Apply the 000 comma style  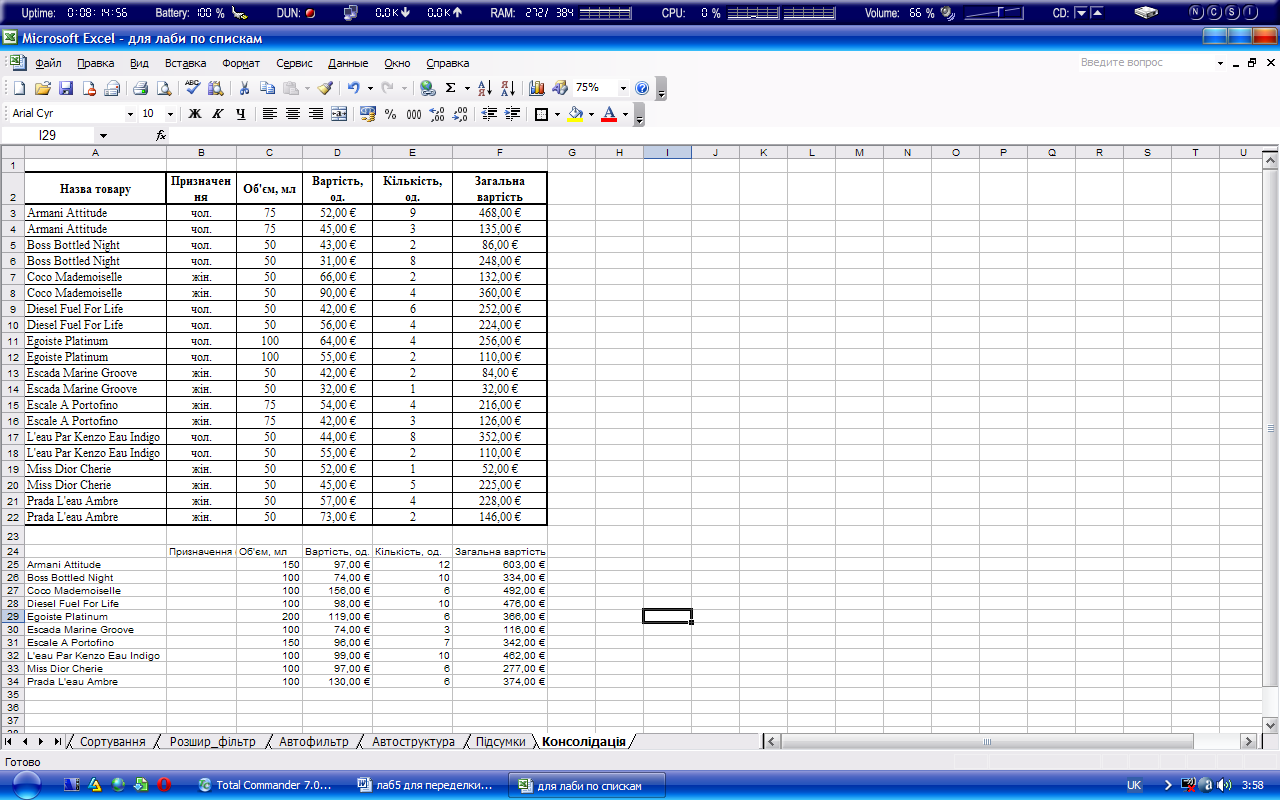413,114
